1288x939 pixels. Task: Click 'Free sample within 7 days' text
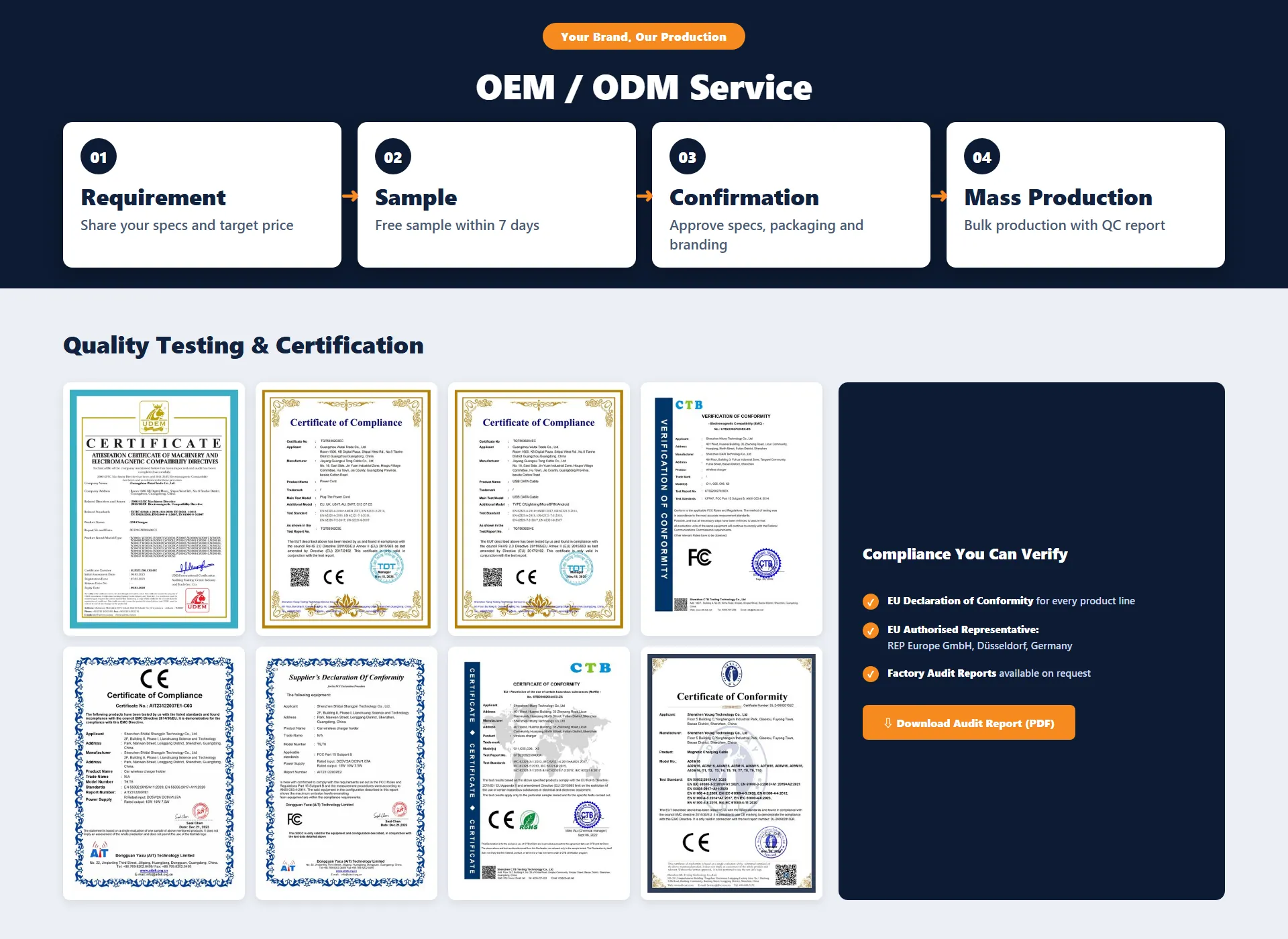457,225
